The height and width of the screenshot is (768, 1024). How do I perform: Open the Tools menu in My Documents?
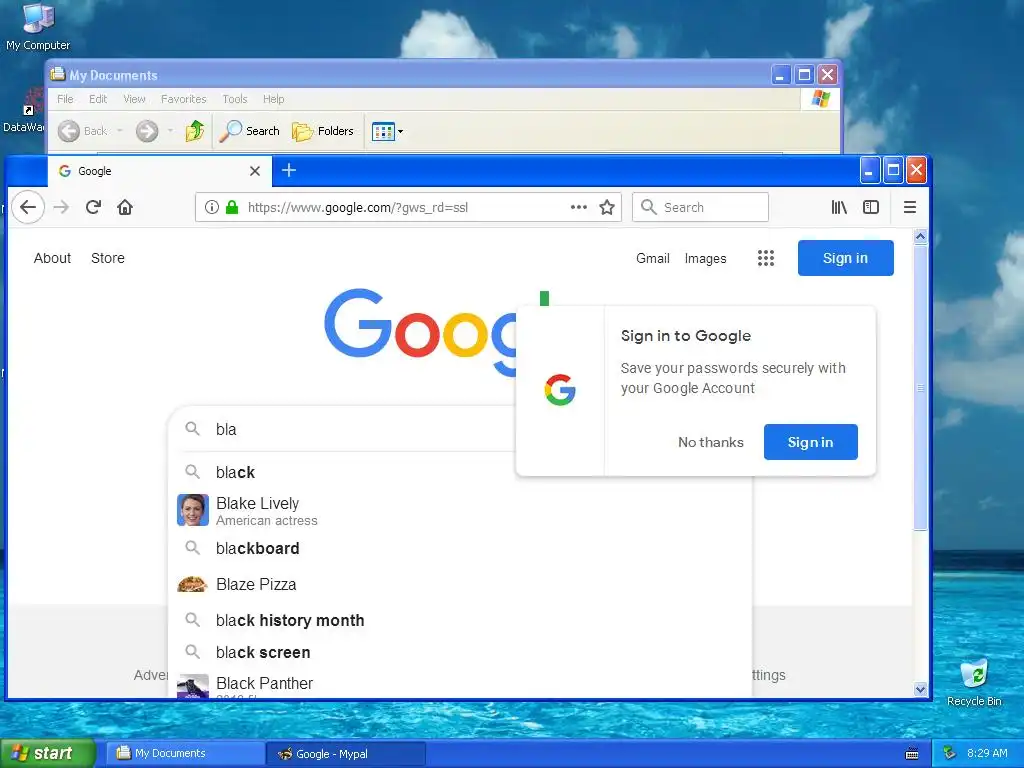click(x=234, y=99)
